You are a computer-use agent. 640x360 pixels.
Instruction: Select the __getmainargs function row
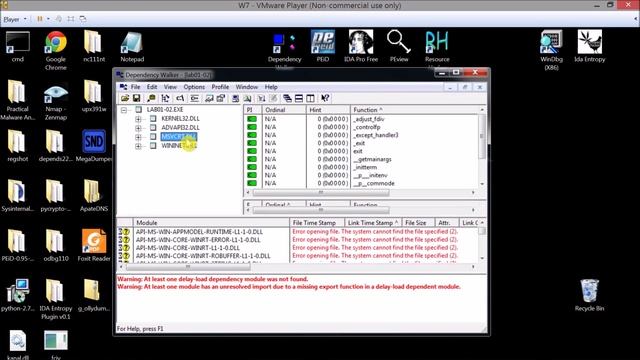tap(362, 159)
